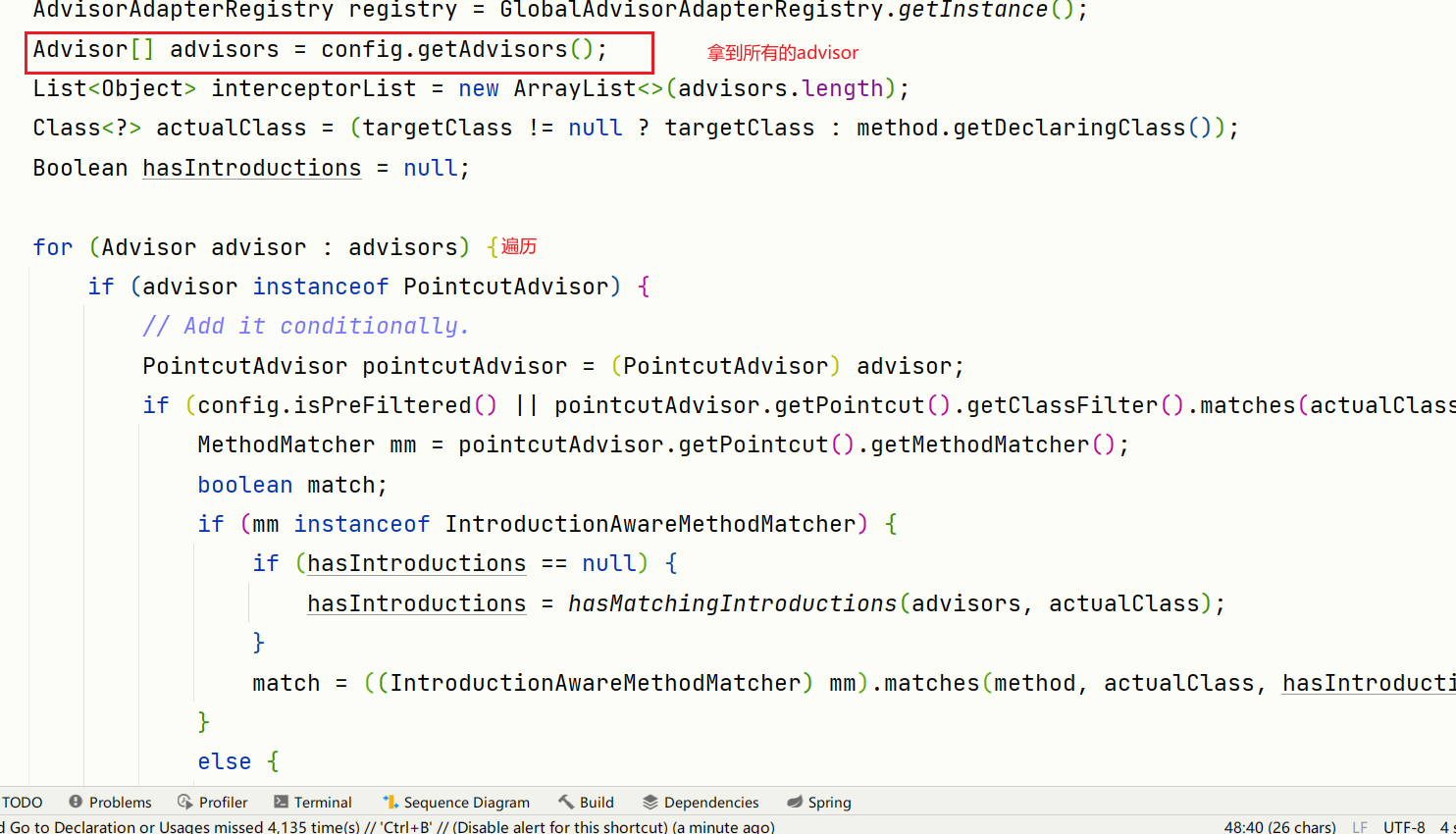Change the UTF-8 file encoding

click(x=1404, y=826)
